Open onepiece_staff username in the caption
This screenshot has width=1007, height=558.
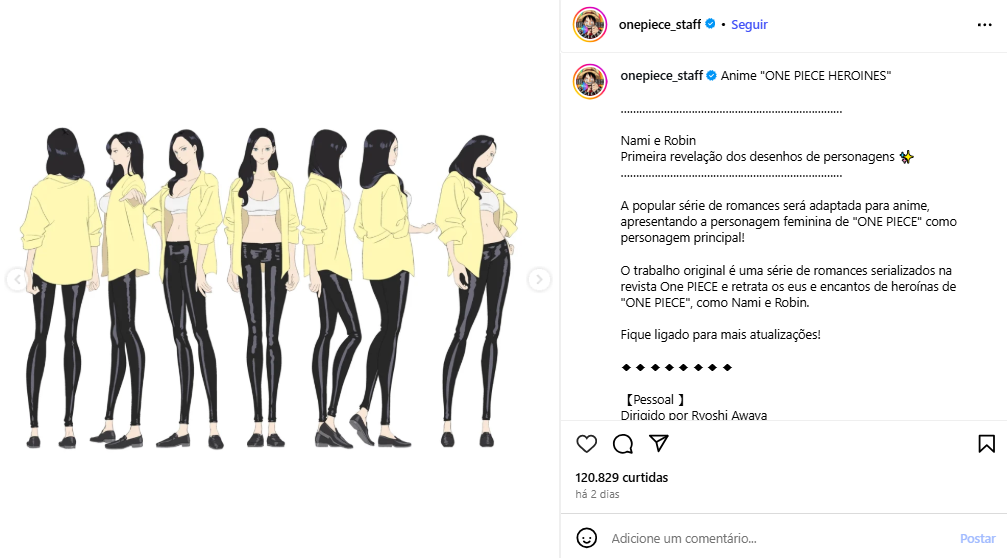click(661, 76)
